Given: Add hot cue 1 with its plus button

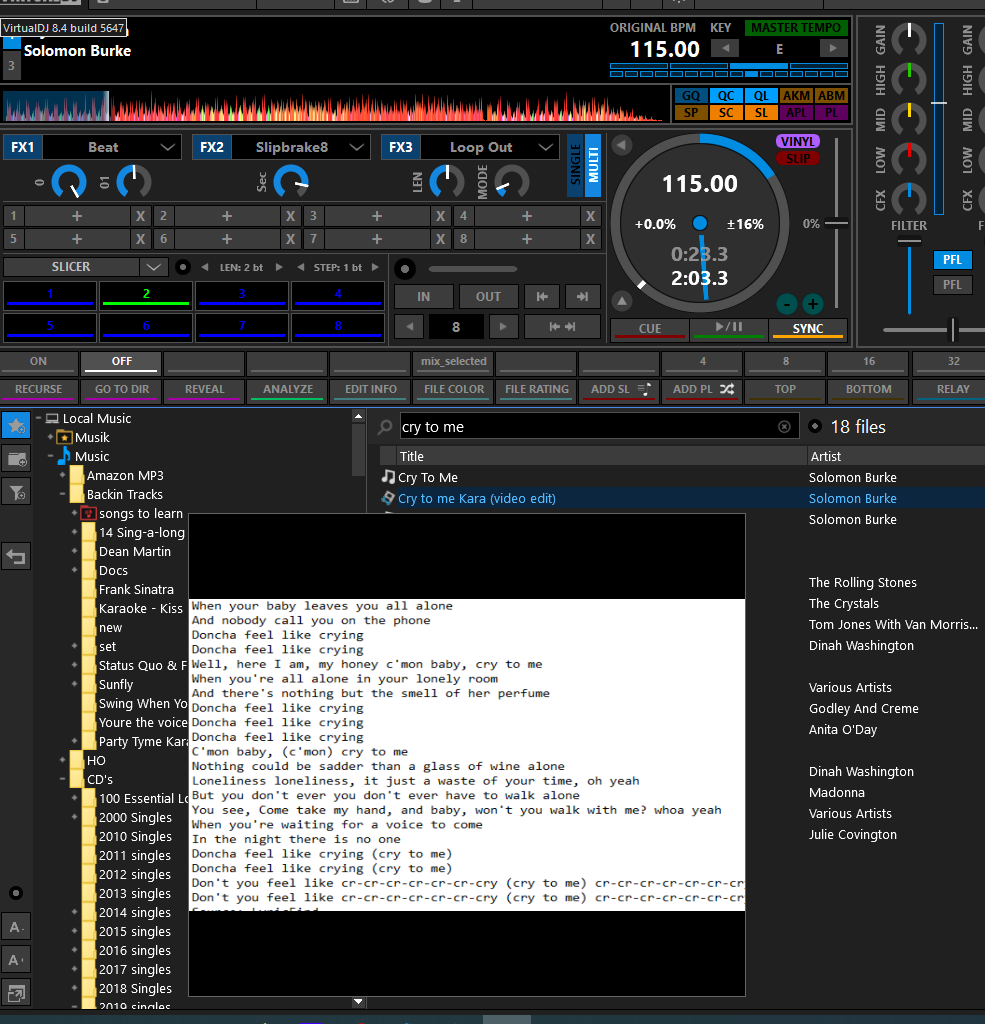Looking at the screenshot, I should pos(77,216).
